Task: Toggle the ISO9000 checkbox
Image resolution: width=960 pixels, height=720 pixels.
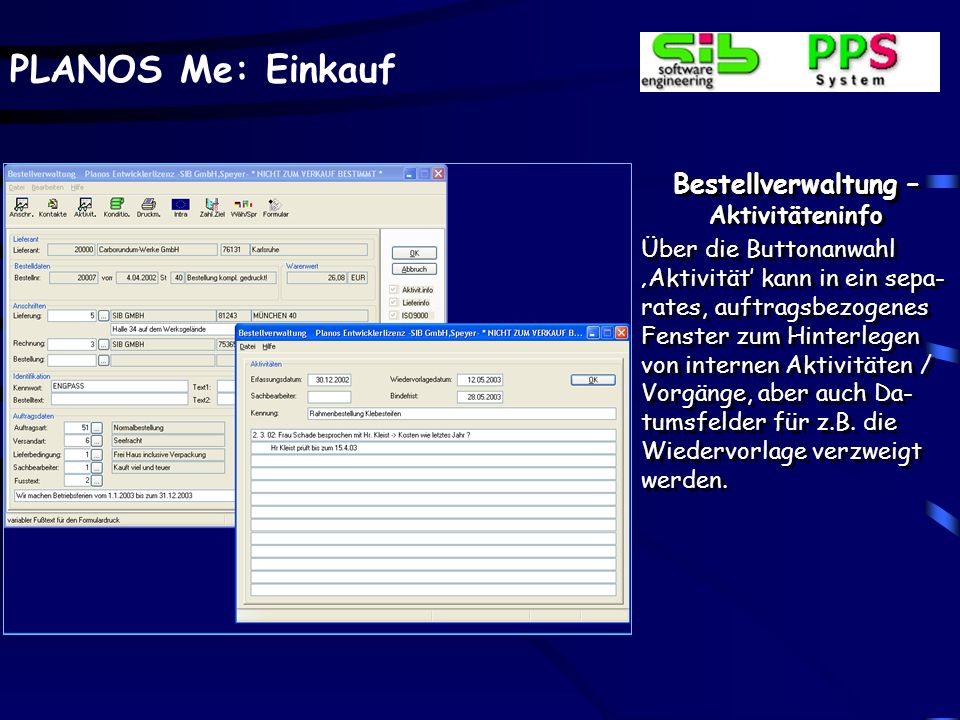Action: (x=394, y=315)
